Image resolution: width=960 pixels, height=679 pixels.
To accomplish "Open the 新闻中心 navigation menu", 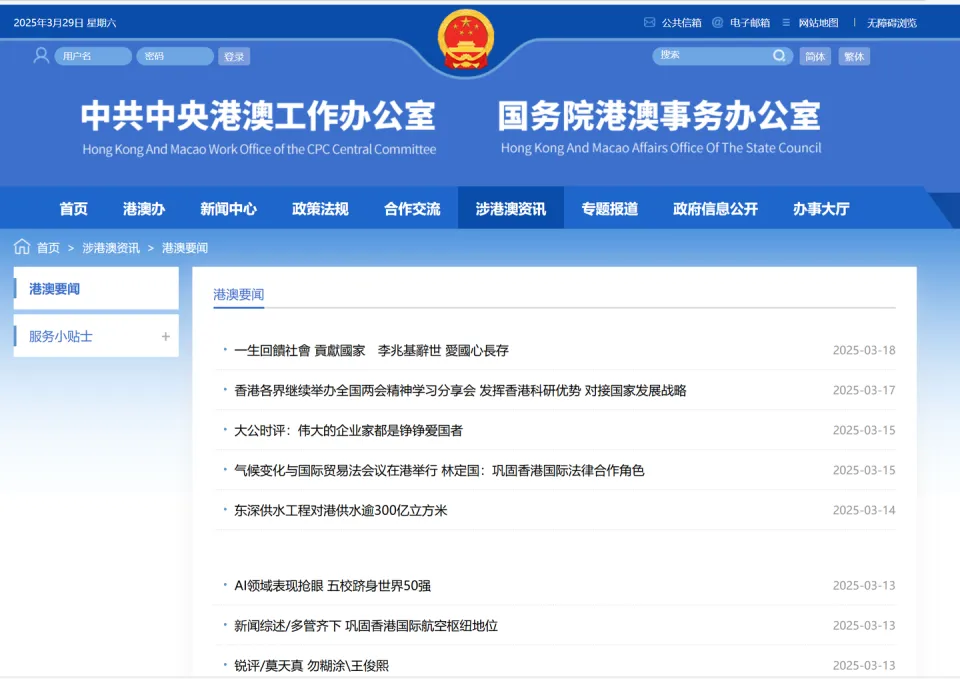I will tap(228, 209).
